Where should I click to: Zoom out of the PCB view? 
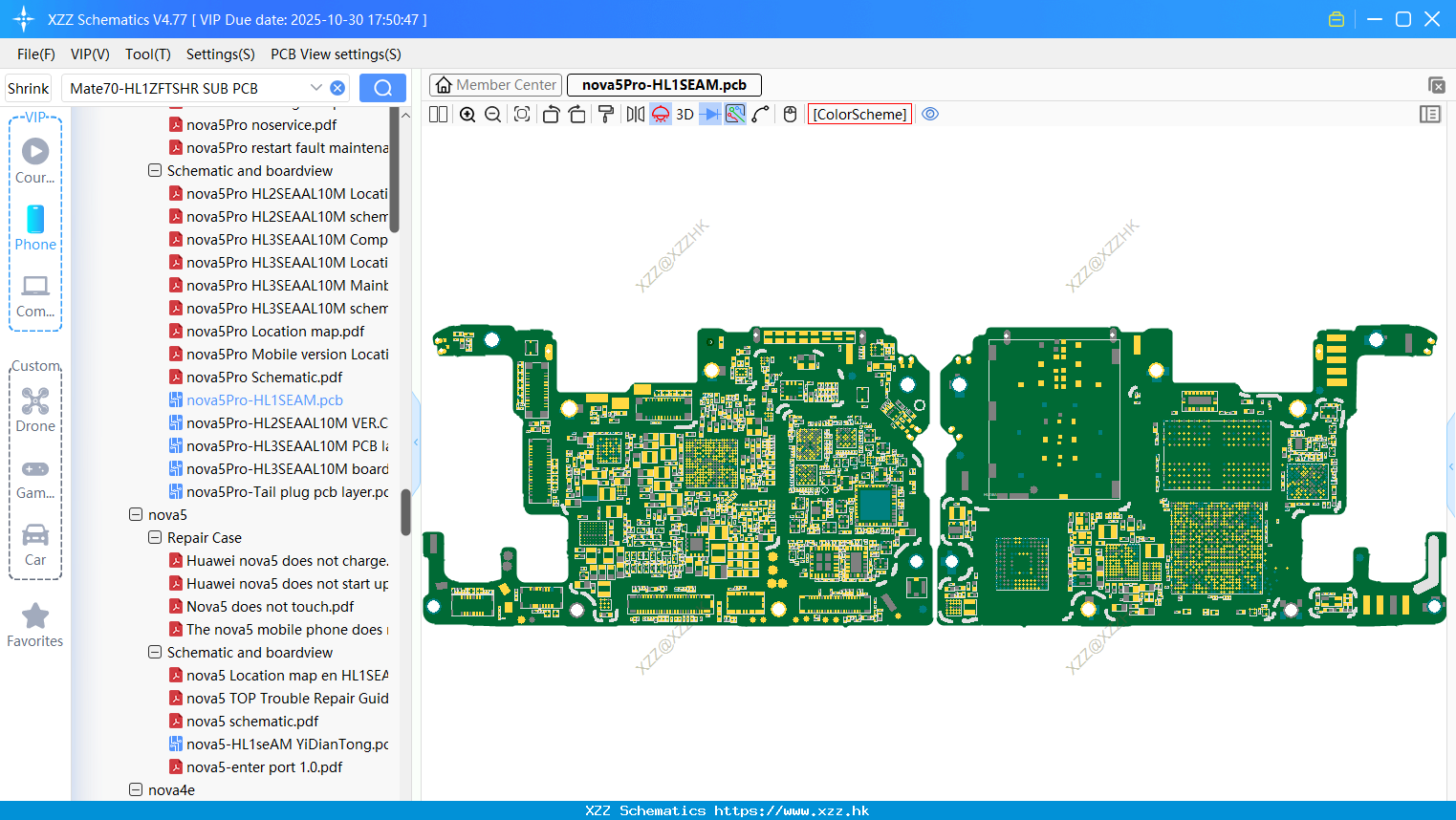click(493, 115)
